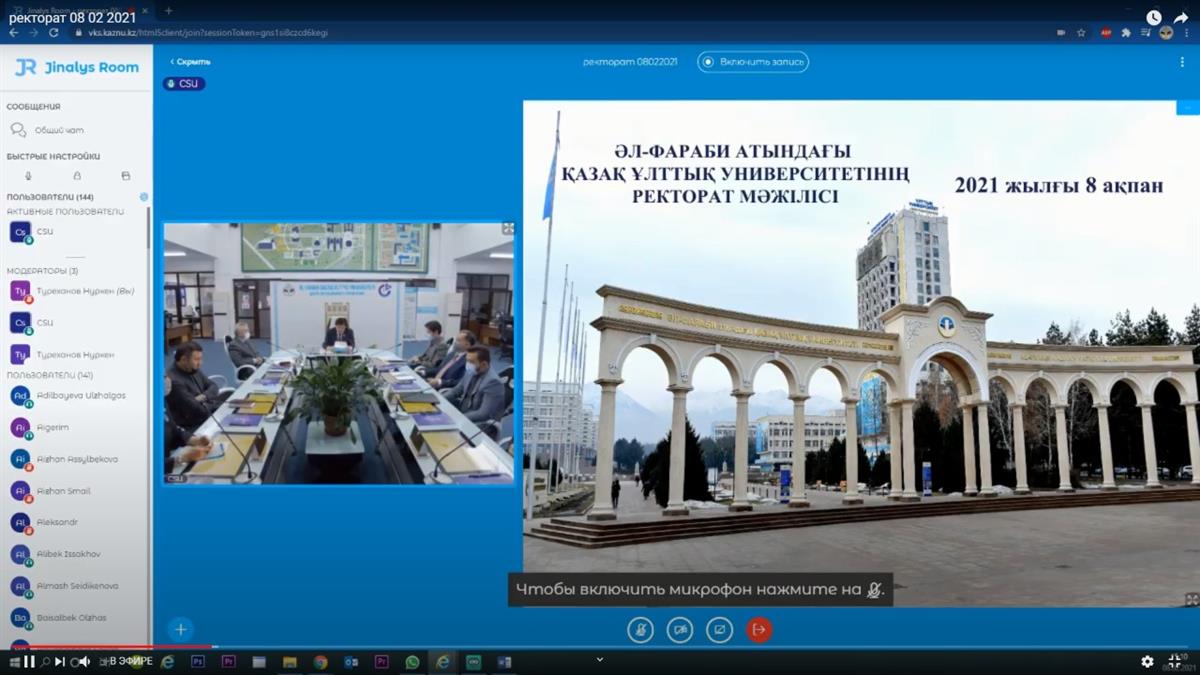The width and height of the screenshot is (1200, 675).
Task: Share the video with the arrow icon
Action: click(1181, 17)
